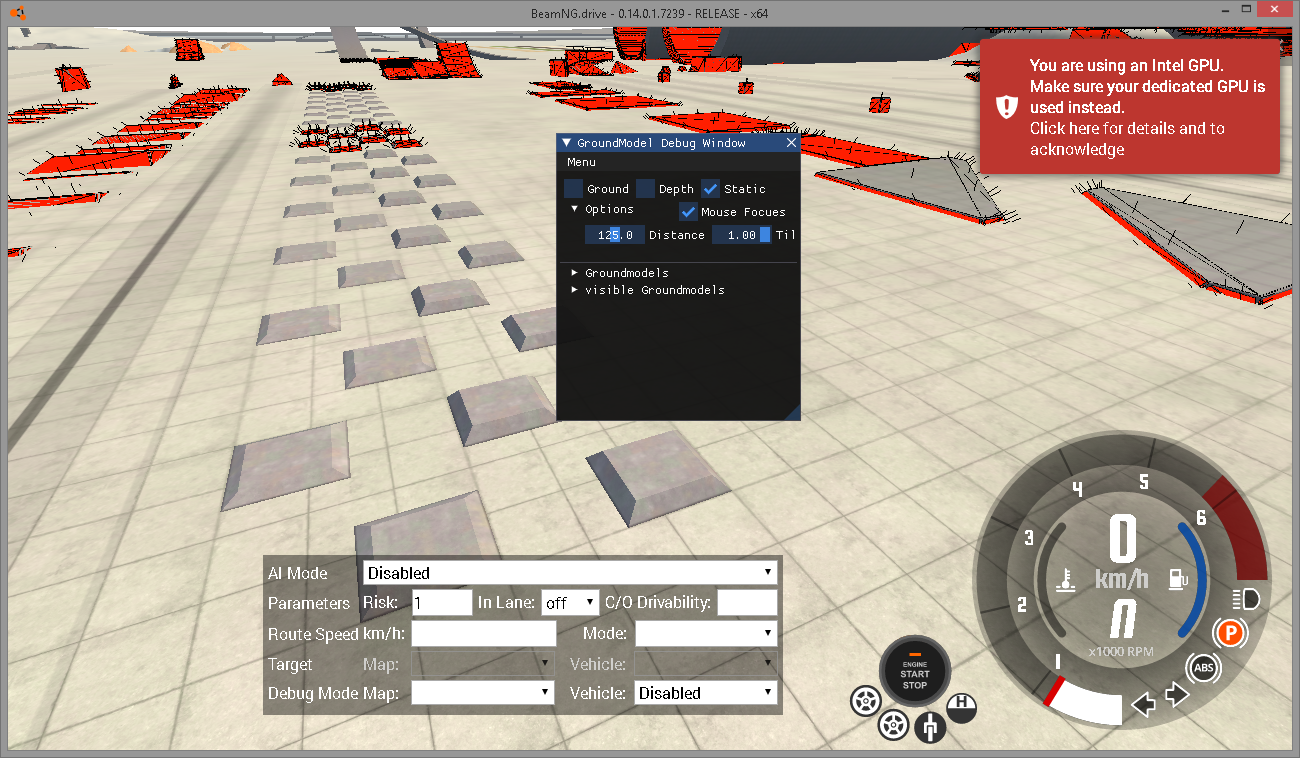The image size is (1300, 758).
Task: Click the shield warning icon in notification
Action: coord(1005,106)
